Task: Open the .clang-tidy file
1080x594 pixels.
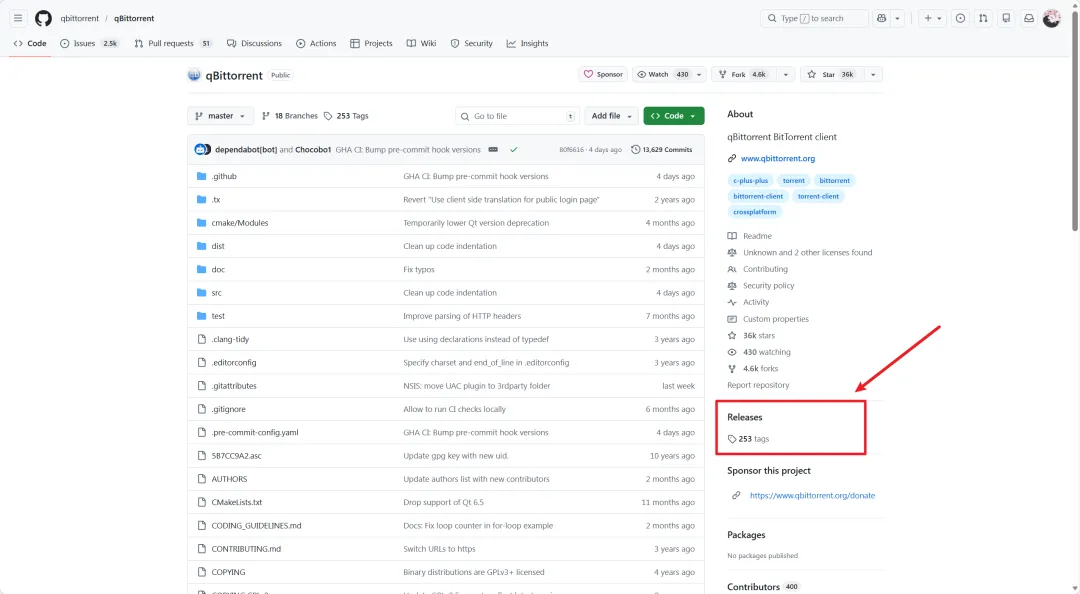Action: click(x=230, y=340)
